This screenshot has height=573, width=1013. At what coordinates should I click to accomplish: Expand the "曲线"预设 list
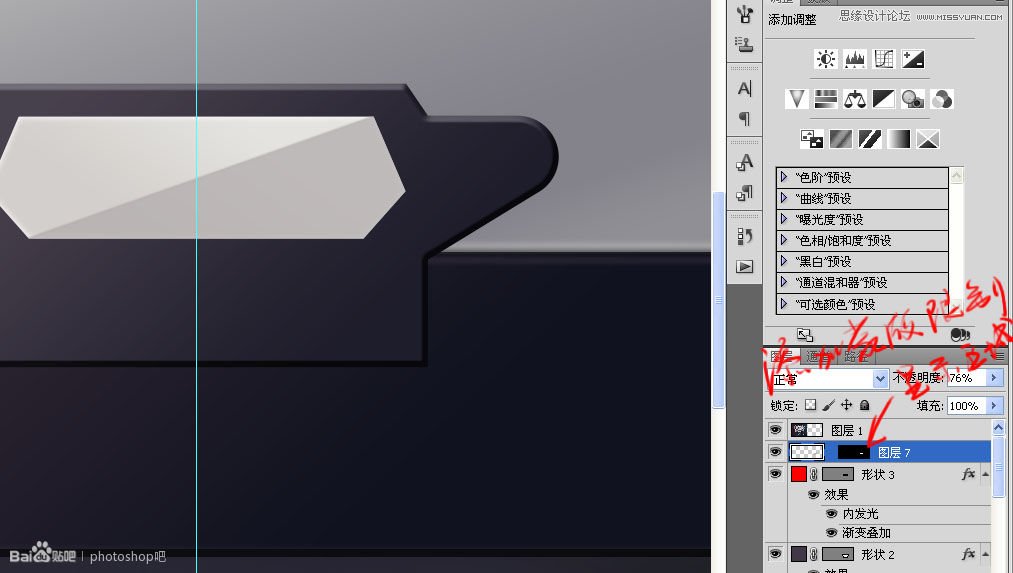pyautogui.click(x=784, y=198)
